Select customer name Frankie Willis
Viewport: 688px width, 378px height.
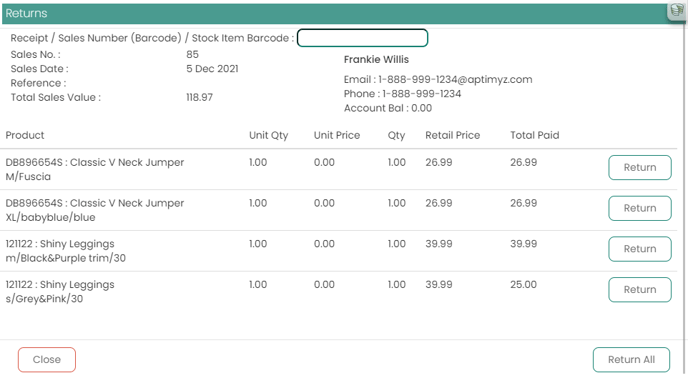(x=376, y=59)
